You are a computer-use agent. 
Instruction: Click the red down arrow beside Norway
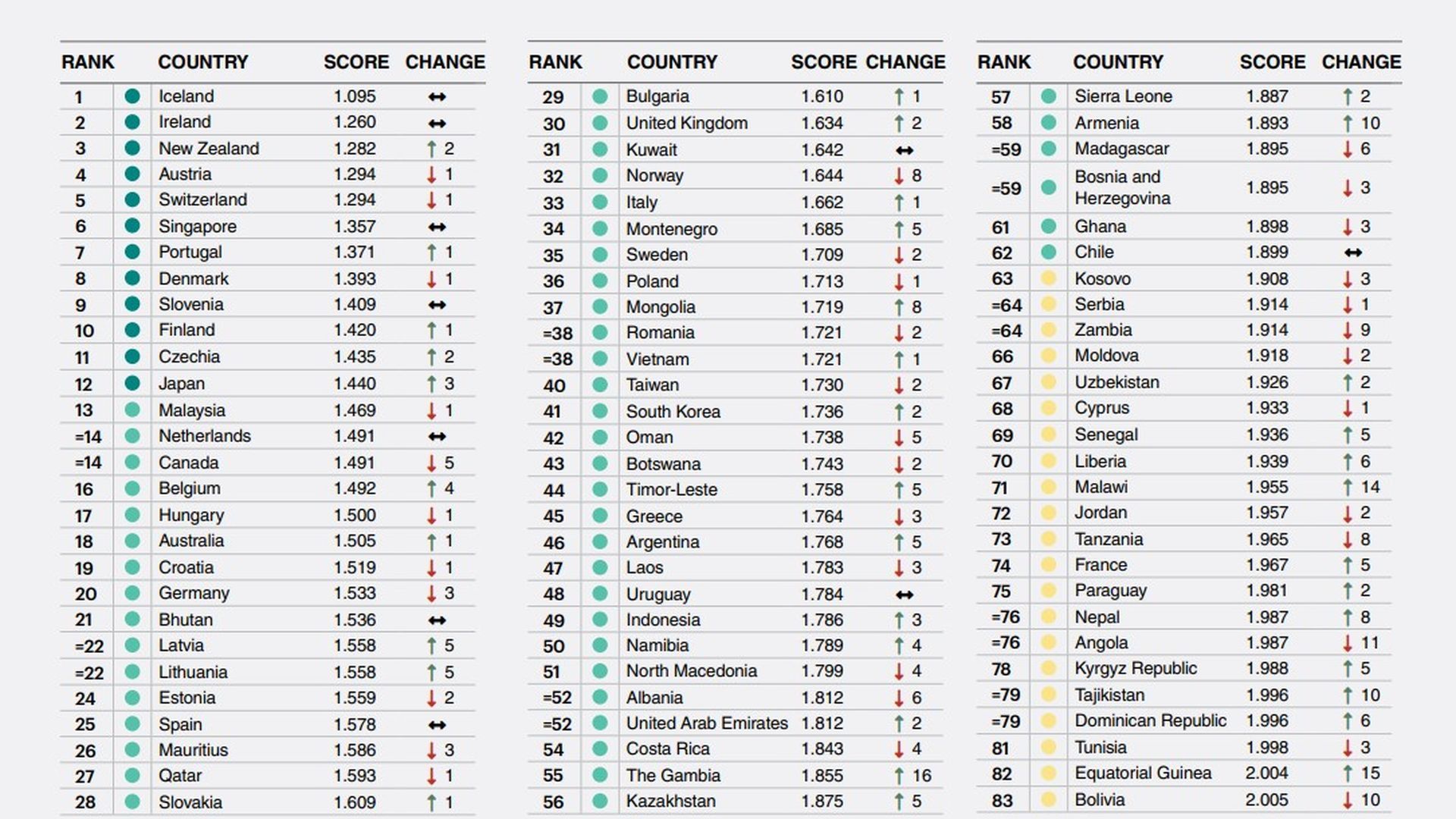coord(898,175)
